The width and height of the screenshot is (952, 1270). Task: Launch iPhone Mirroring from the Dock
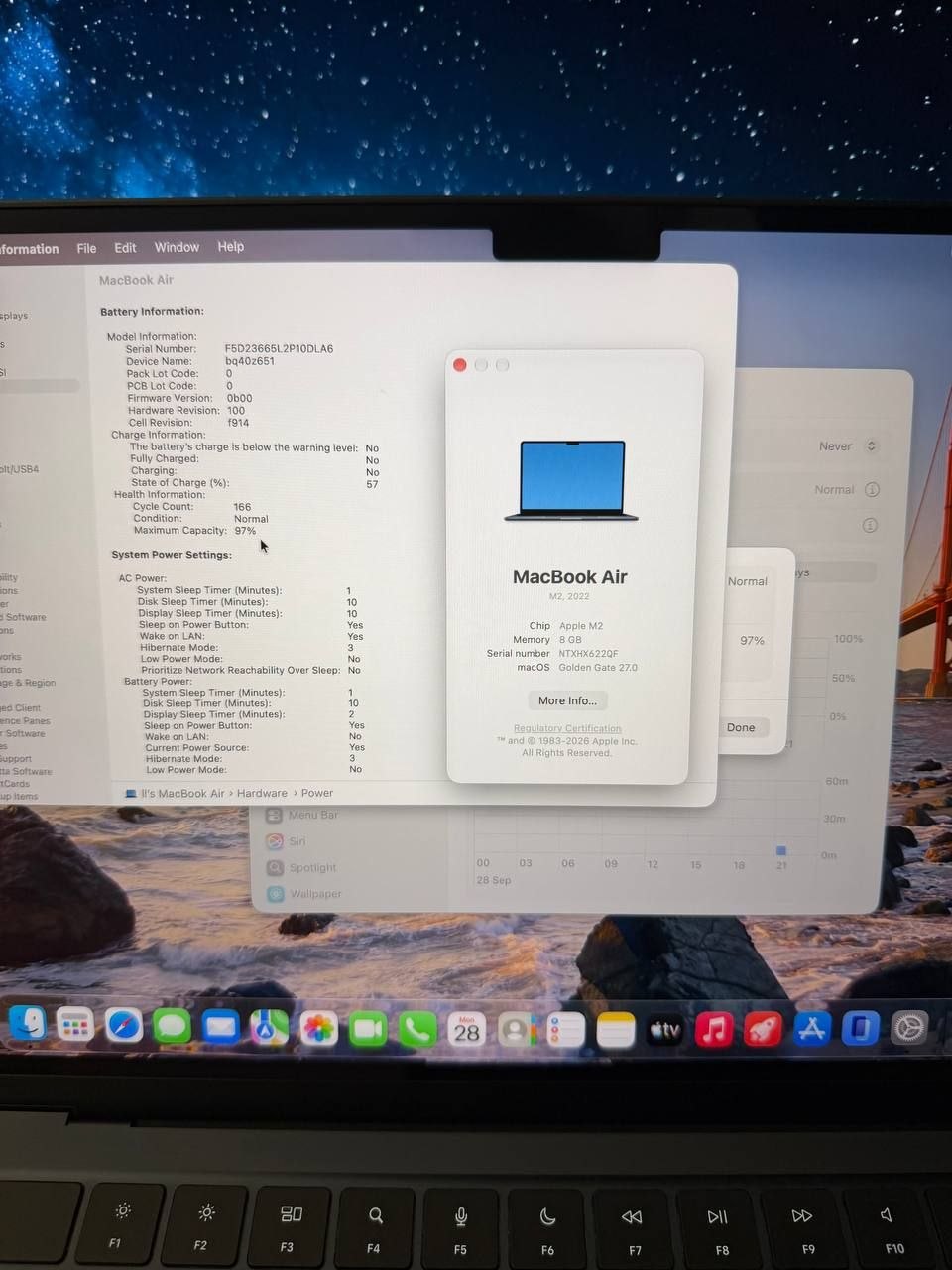[x=860, y=1028]
